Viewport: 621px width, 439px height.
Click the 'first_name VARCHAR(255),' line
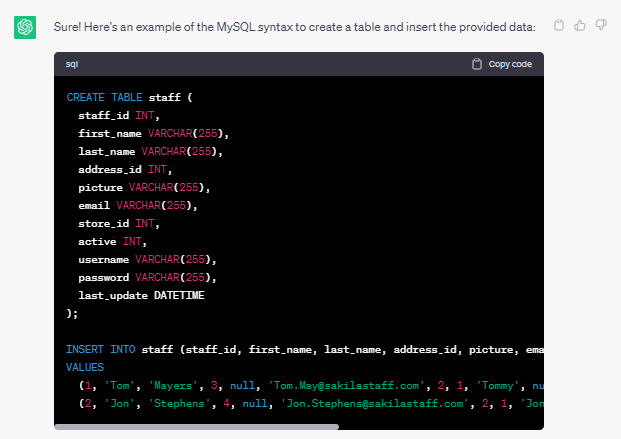[153, 134]
